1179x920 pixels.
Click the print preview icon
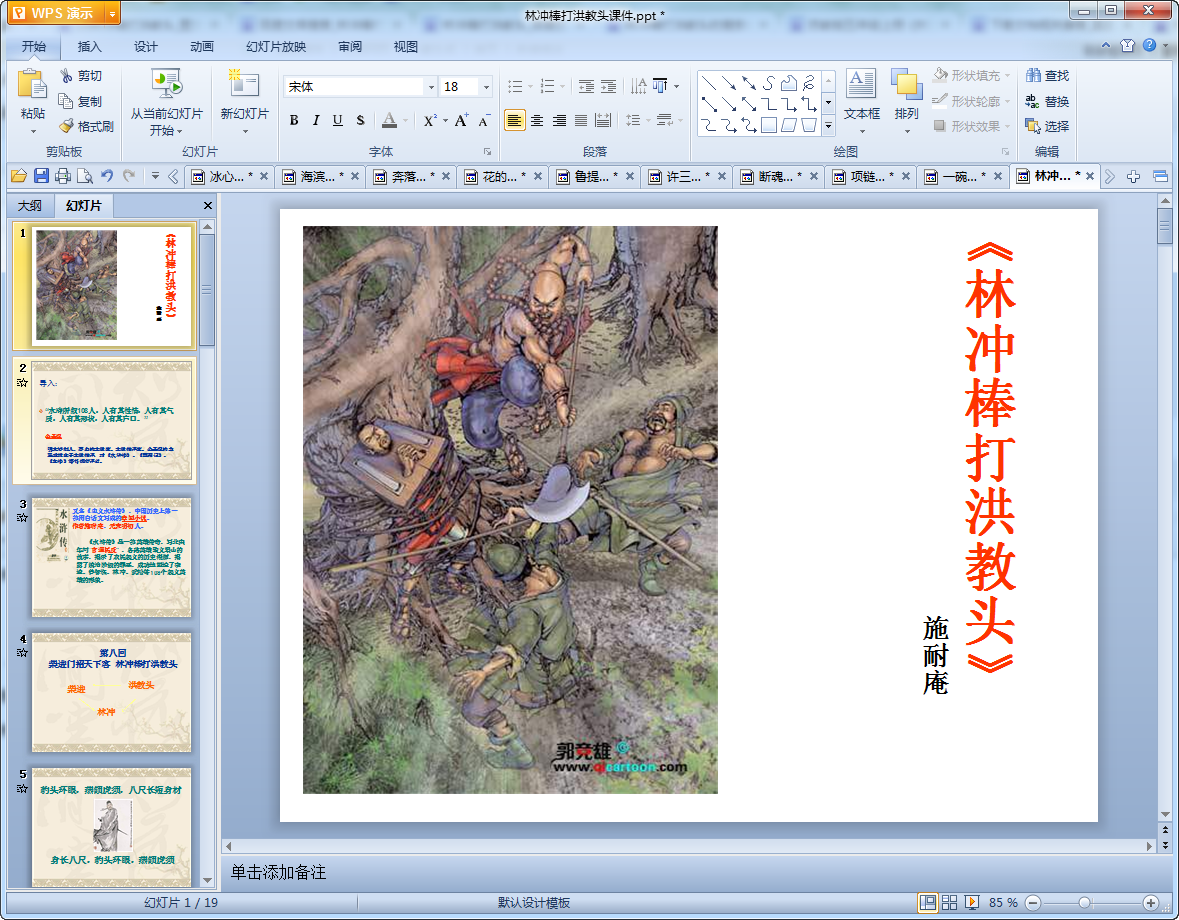85,176
